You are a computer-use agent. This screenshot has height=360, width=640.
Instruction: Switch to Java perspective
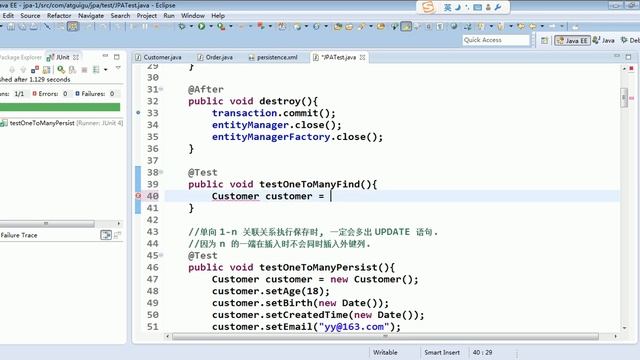(x=604, y=40)
